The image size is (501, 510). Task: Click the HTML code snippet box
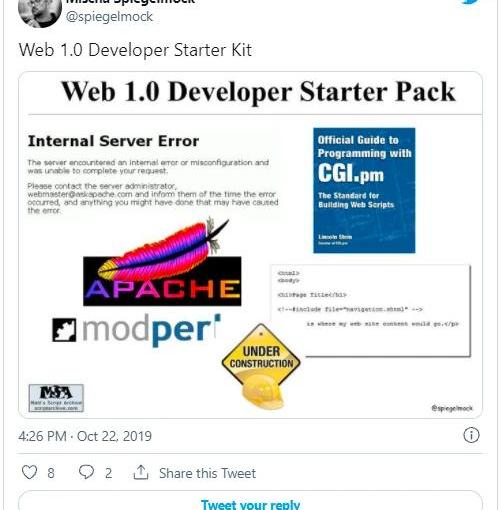pos(371,310)
